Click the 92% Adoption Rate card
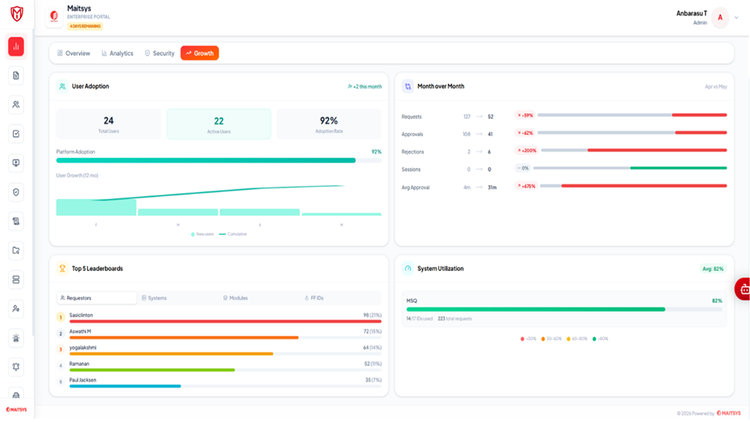750x422 pixels. tap(329, 124)
